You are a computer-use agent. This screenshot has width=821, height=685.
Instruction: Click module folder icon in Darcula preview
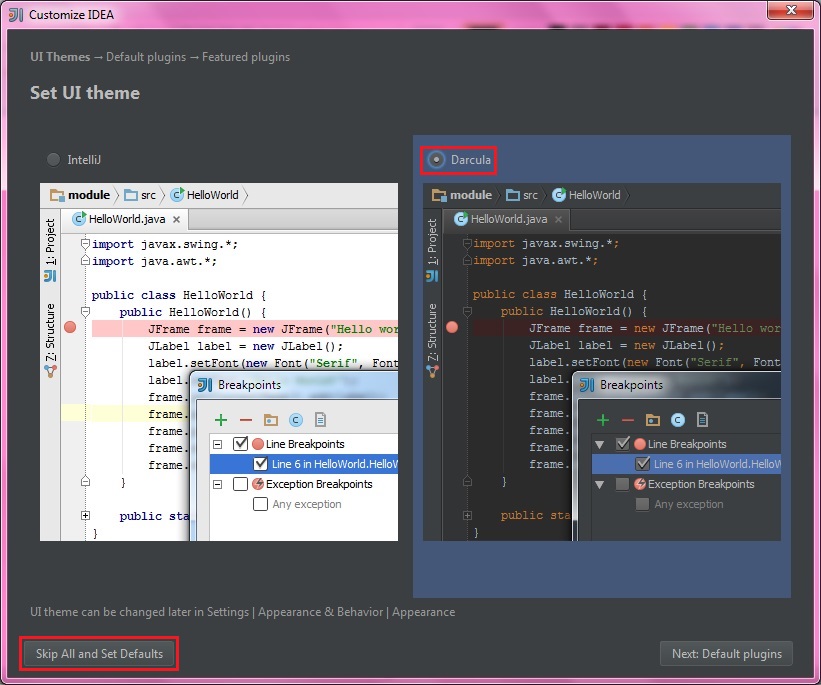[439, 195]
